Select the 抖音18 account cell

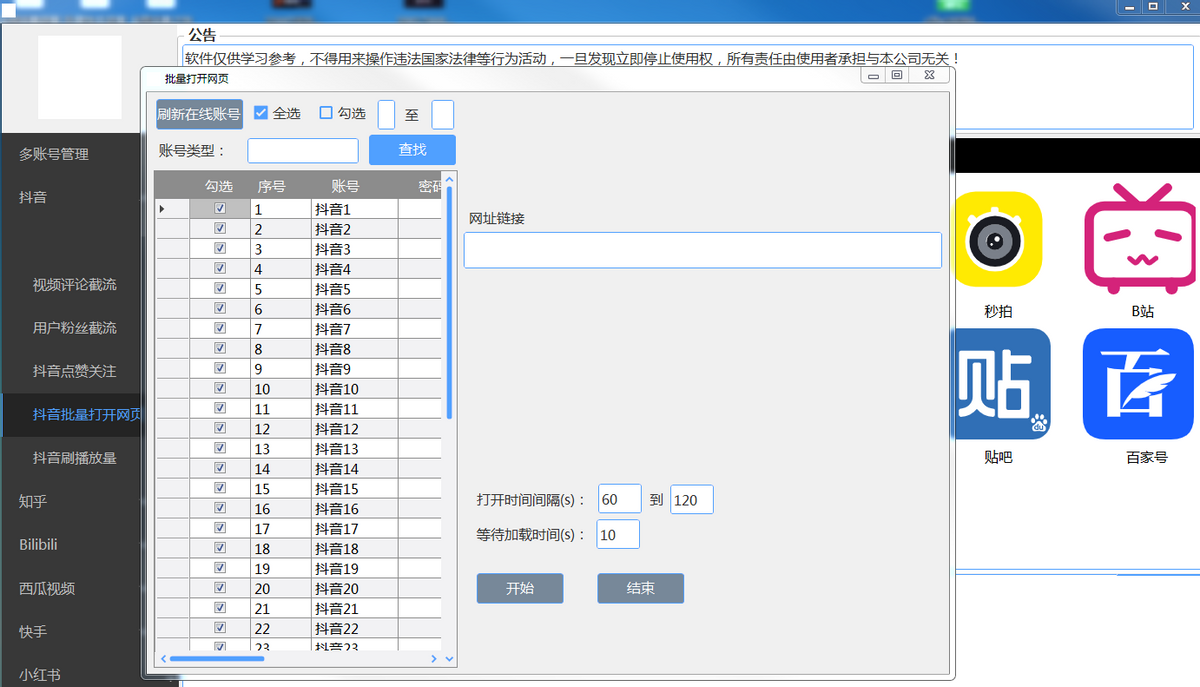[354, 549]
